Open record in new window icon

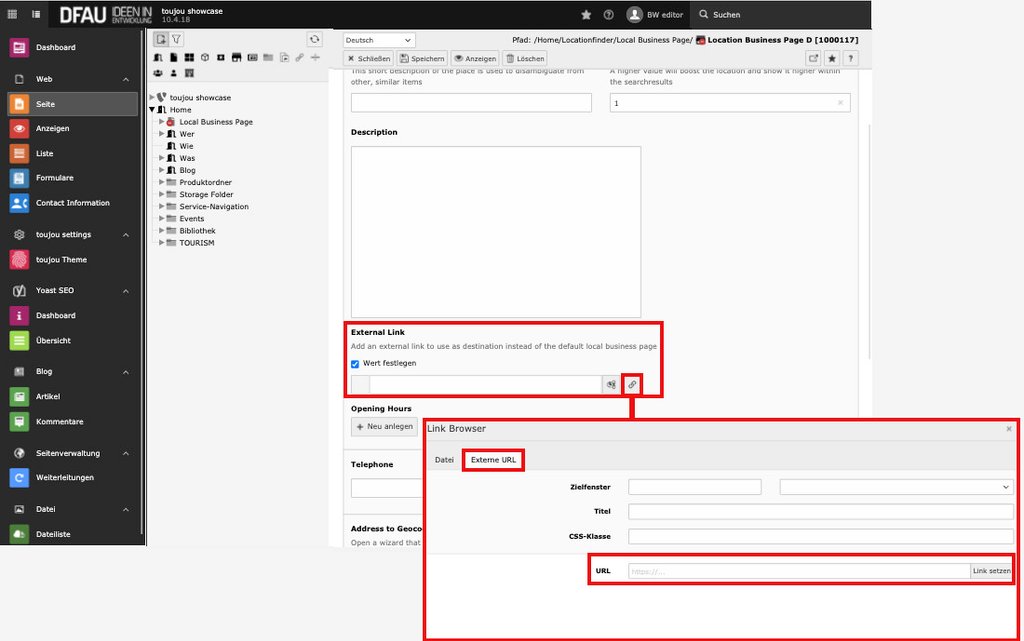pos(813,58)
